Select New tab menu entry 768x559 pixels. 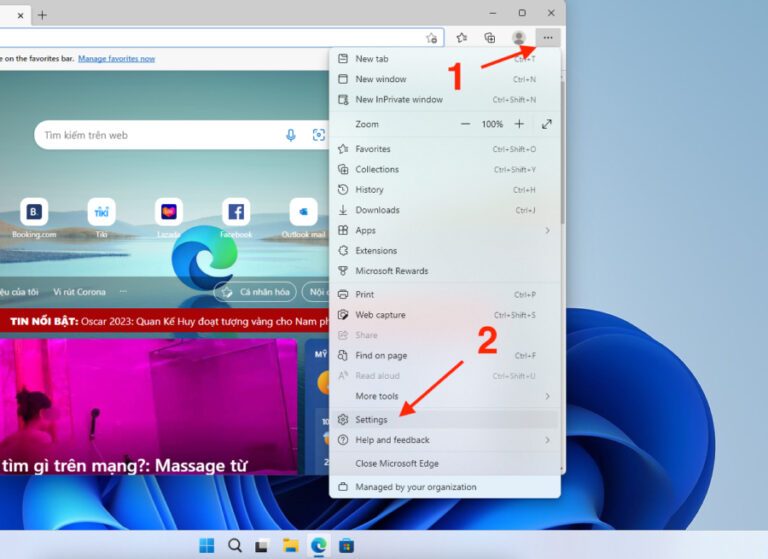[x=445, y=59]
